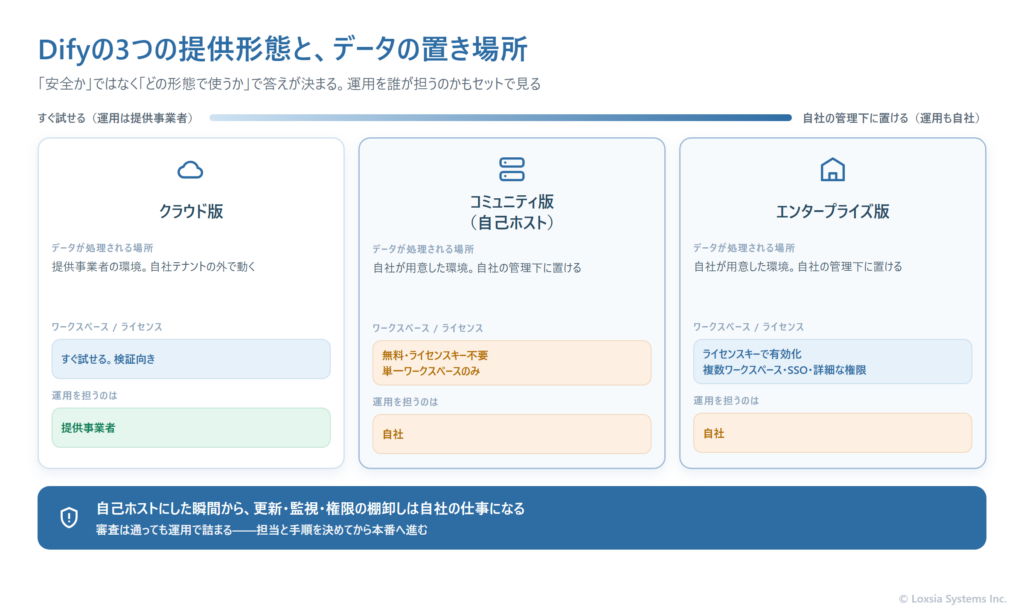Click 'データが処理される場所' label in エンタープライズ版 card
The image size is (1024, 614).
(x=744, y=248)
